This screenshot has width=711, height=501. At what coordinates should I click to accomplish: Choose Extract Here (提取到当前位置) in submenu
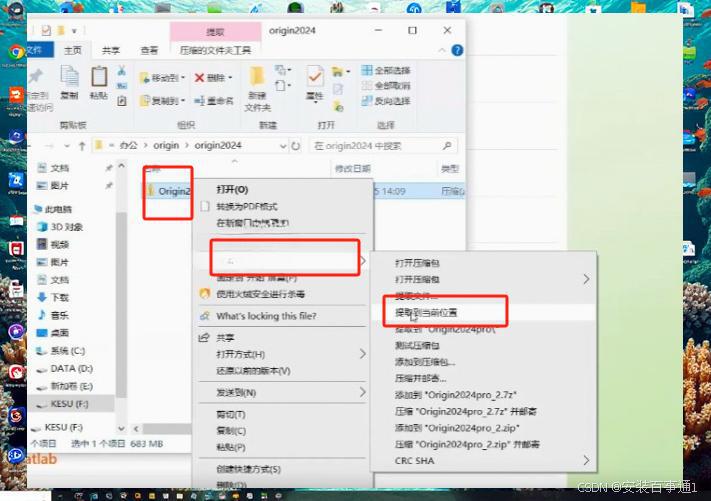[426, 312]
